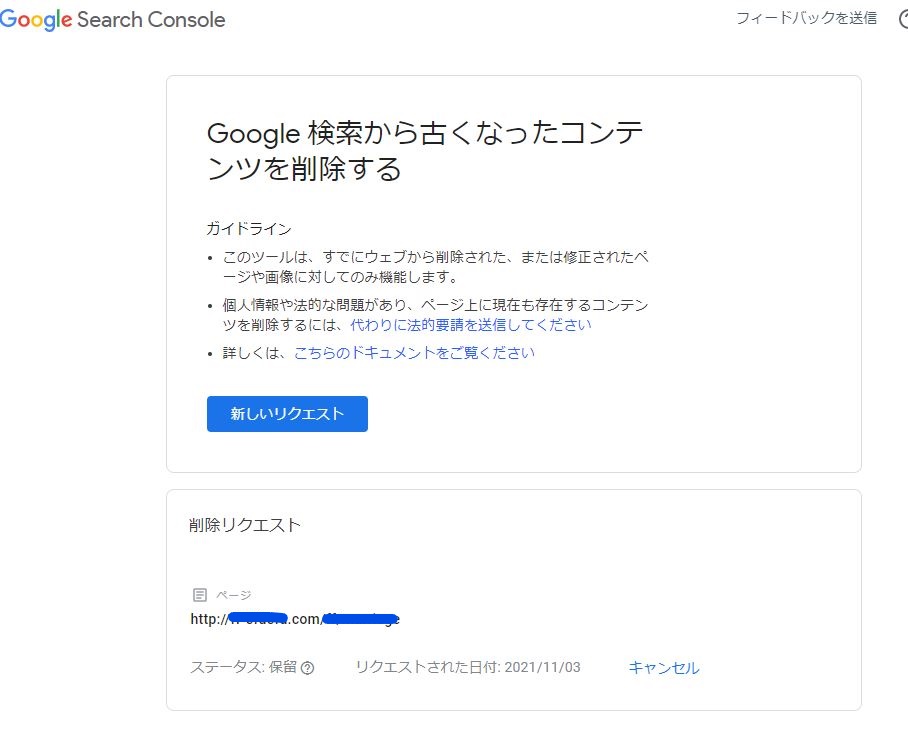Click the first guideline starting with このツールは

point(435,267)
